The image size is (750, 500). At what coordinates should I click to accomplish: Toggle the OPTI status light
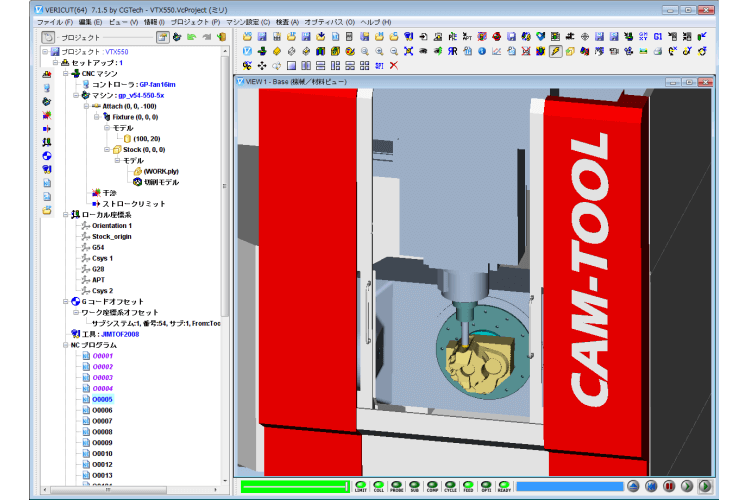click(x=486, y=486)
